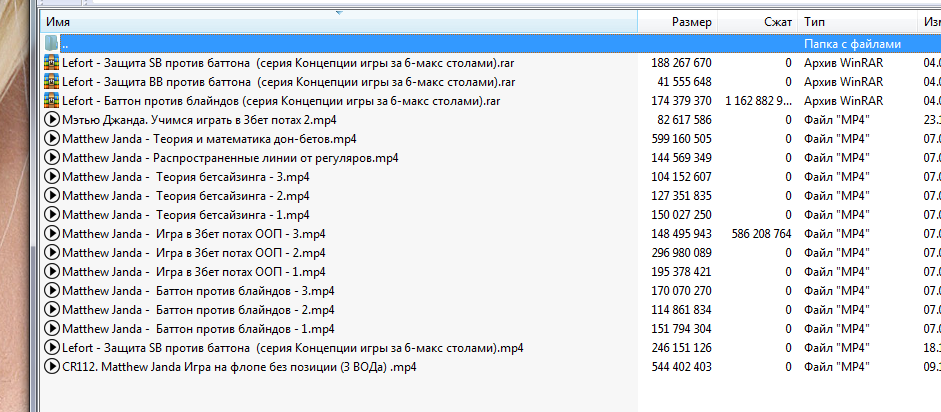Sort list by the Имя column header
Screen dimensions: 941x412
[339, 22]
